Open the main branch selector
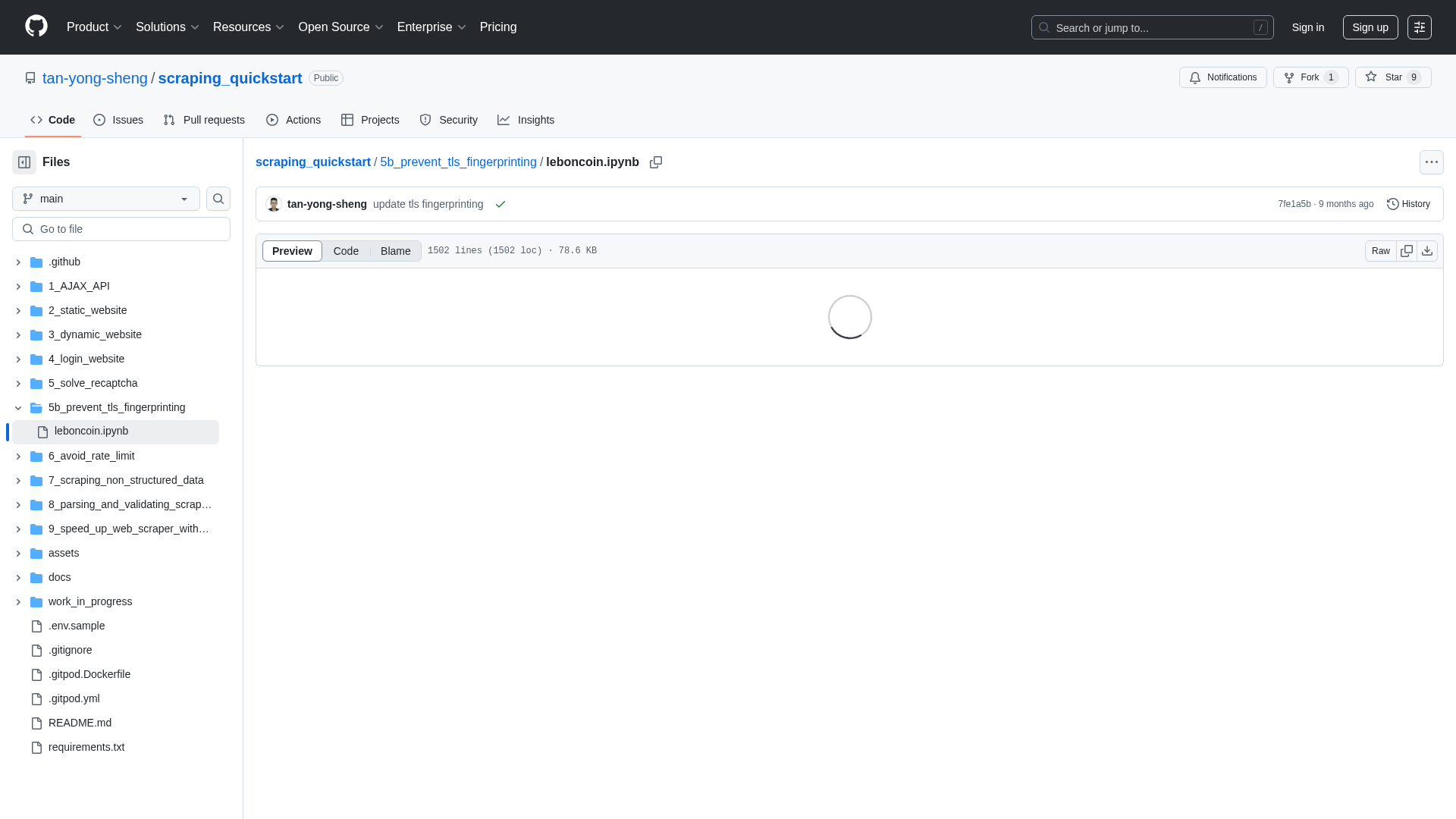The width and height of the screenshot is (1456, 819). [x=106, y=199]
